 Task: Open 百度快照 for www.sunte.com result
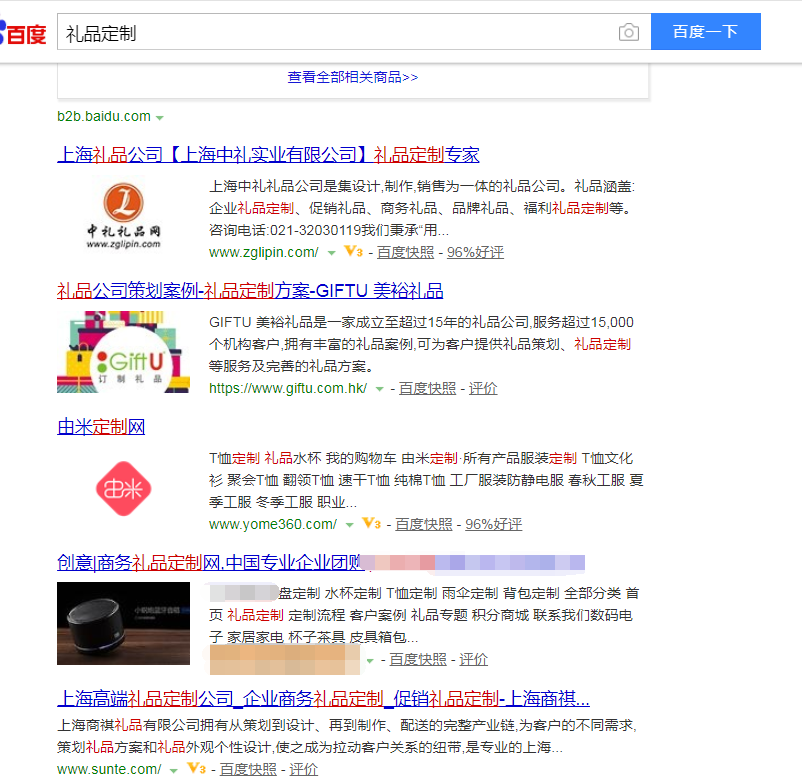pyautogui.click(x=248, y=769)
